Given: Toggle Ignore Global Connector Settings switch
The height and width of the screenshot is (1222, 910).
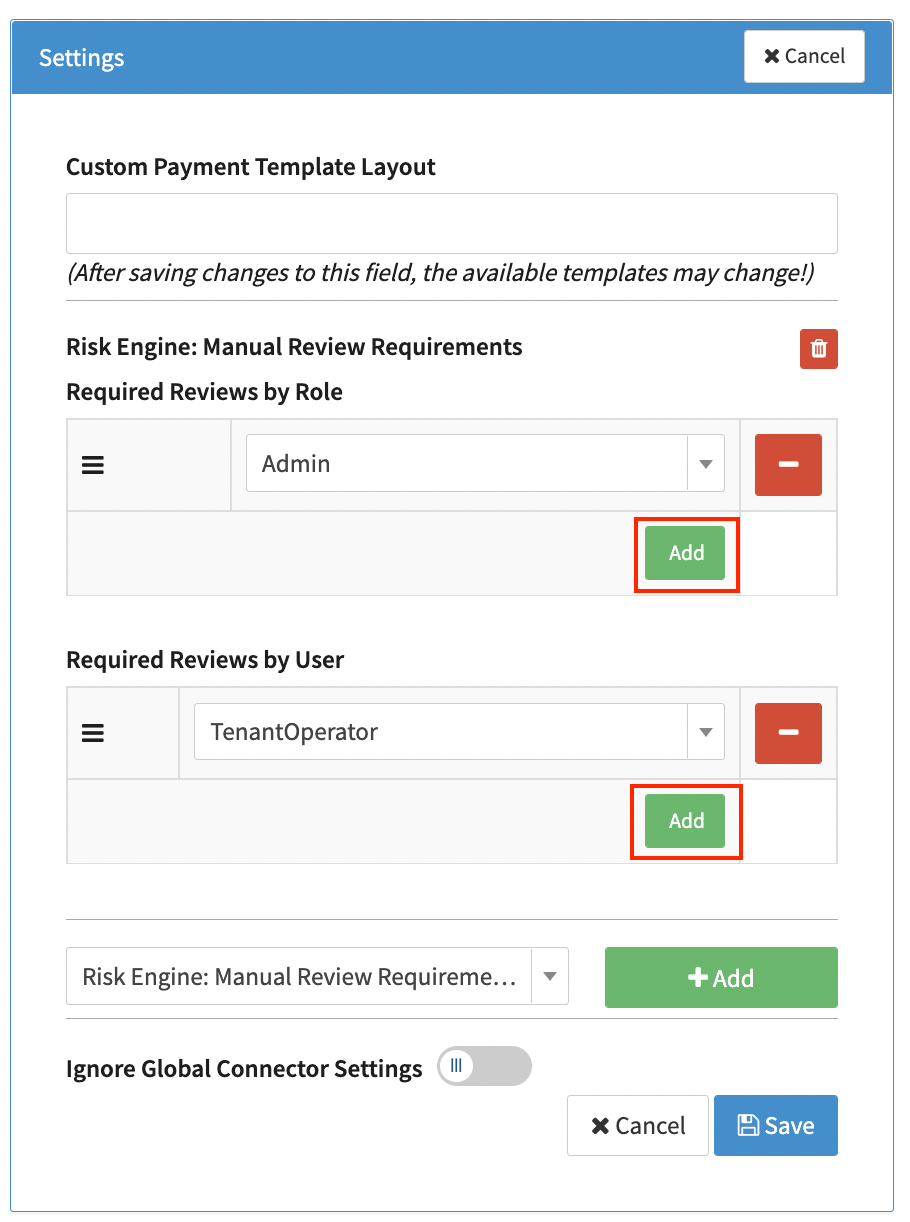Looking at the screenshot, I should pyautogui.click(x=484, y=1066).
